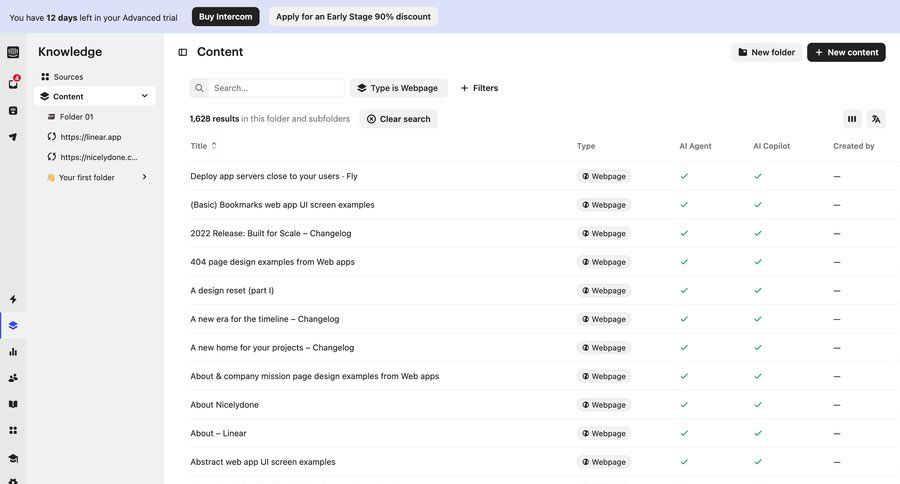The width and height of the screenshot is (900, 484).
Task: Click the AI Copilot column header
Action: coord(771,146)
